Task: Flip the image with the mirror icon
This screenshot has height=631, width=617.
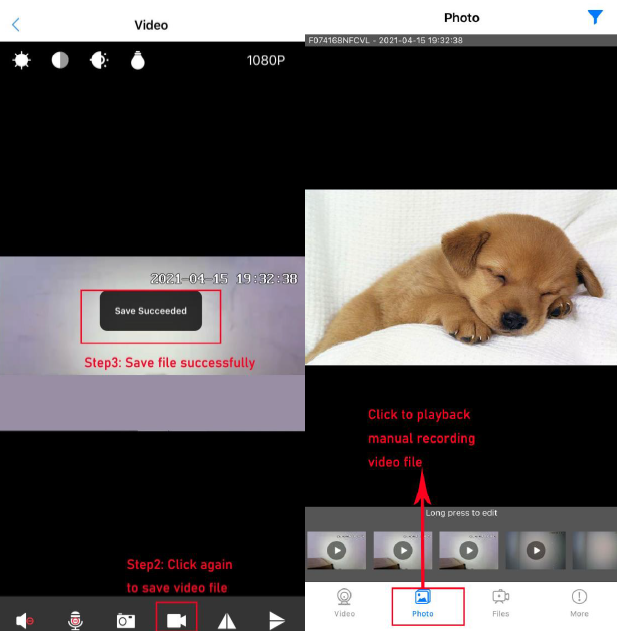Action: pos(227,621)
